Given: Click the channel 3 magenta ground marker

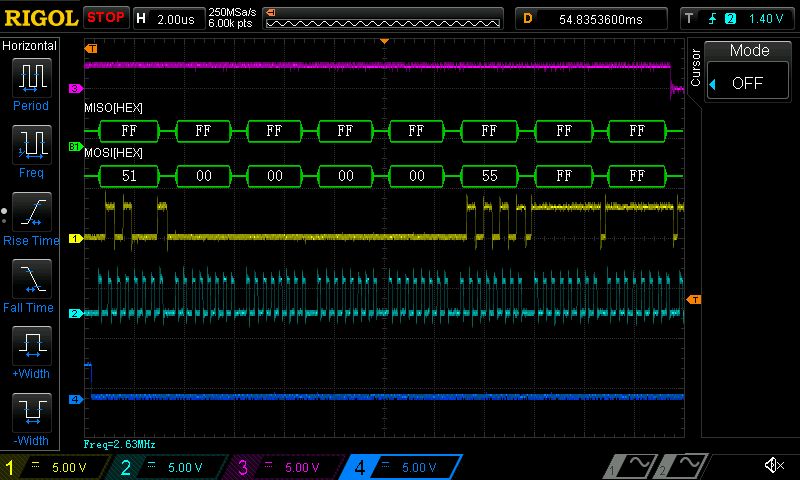Looking at the screenshot, I should [76, 89].
